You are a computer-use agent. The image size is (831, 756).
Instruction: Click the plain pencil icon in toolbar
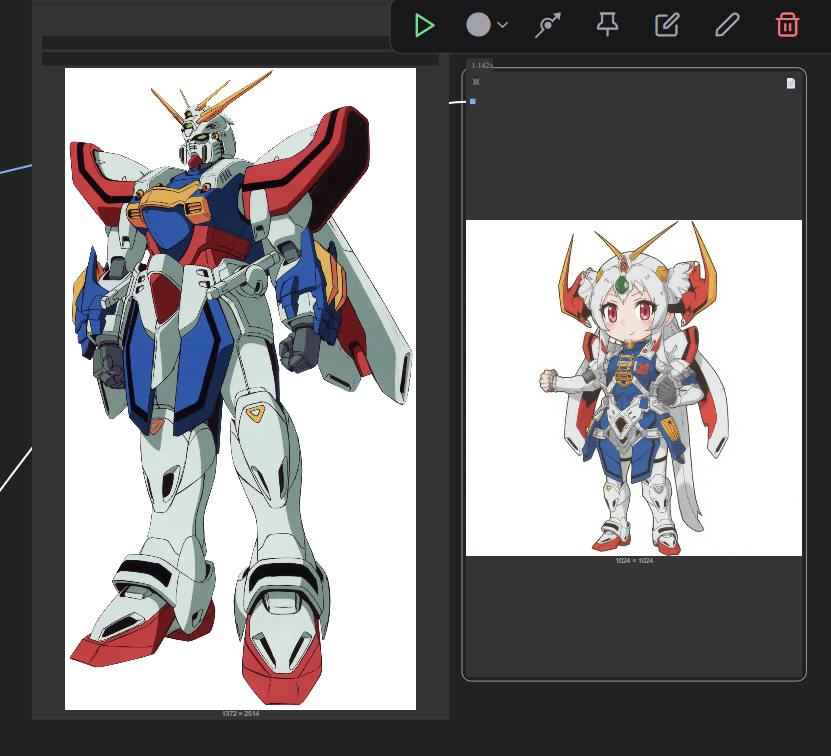(727, 26)
